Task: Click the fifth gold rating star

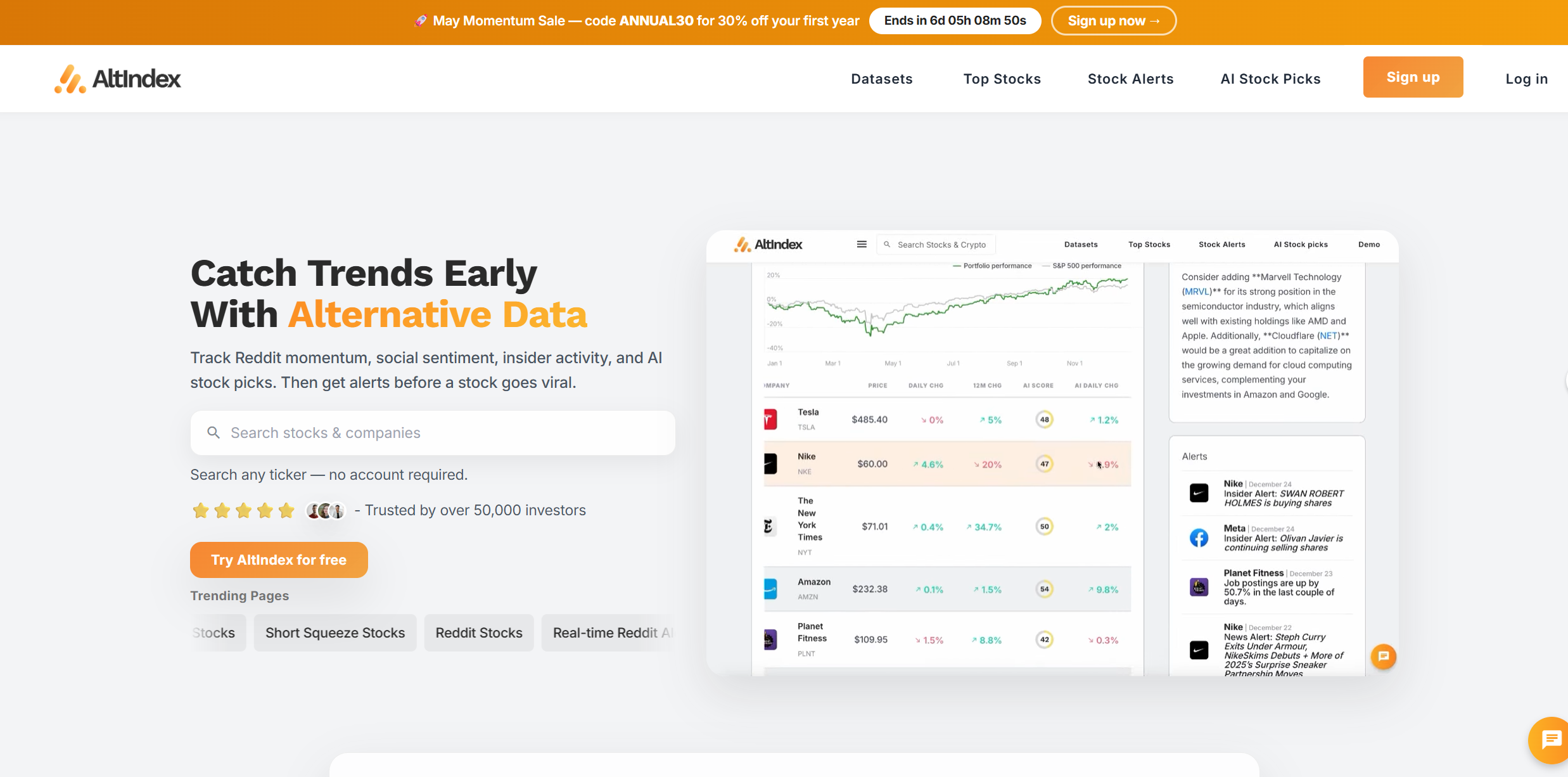Action: pos(286,510)
